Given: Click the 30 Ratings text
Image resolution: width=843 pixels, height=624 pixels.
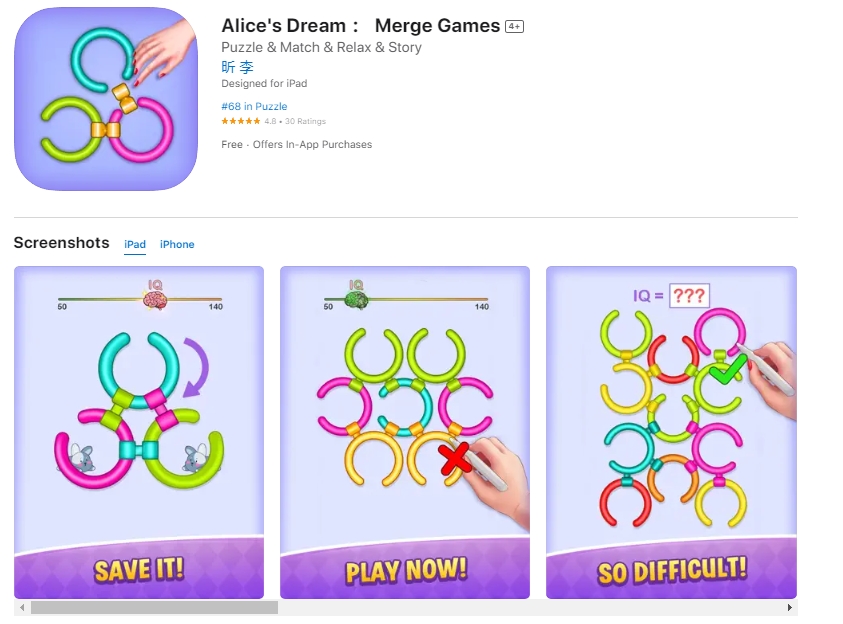Looking at the screenshot, I should pyautogui.click(x=305, y=121).
